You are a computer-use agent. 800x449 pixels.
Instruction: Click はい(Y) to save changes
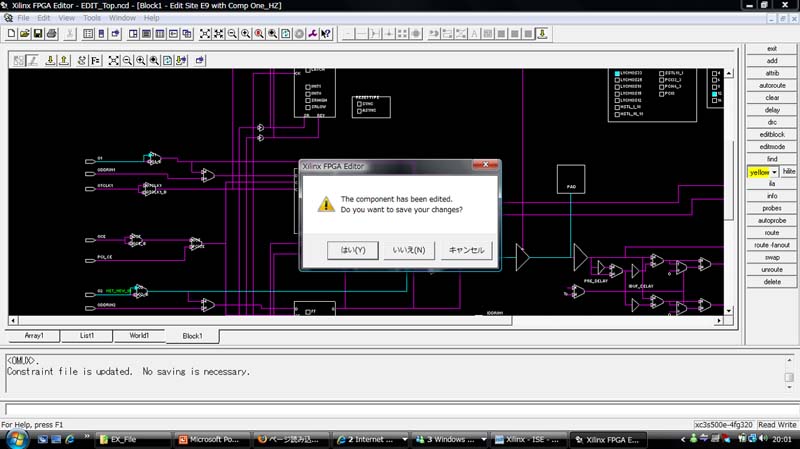(x=353, y=250)
